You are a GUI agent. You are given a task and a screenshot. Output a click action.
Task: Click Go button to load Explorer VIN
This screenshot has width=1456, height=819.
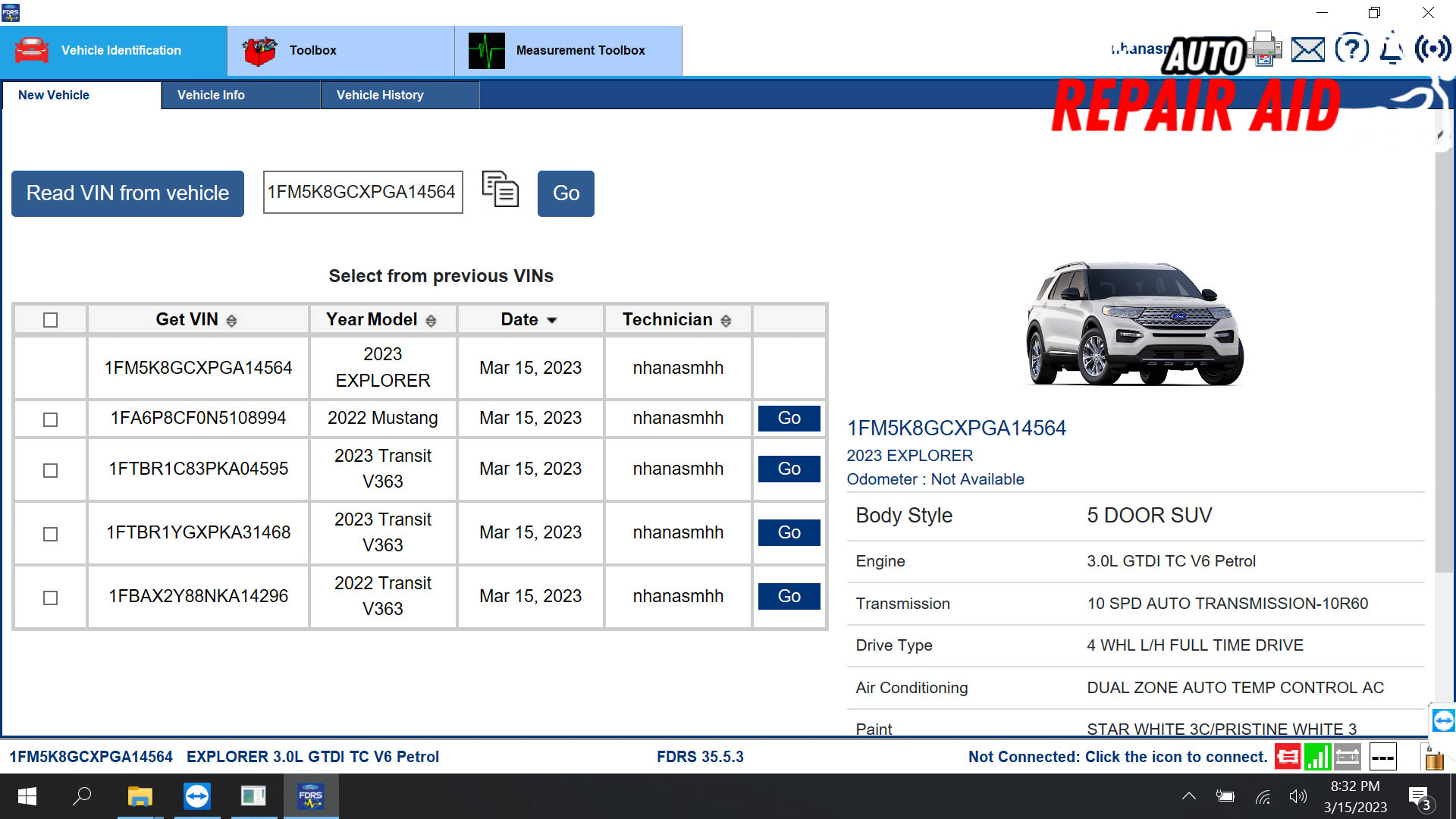coord(565,193)
